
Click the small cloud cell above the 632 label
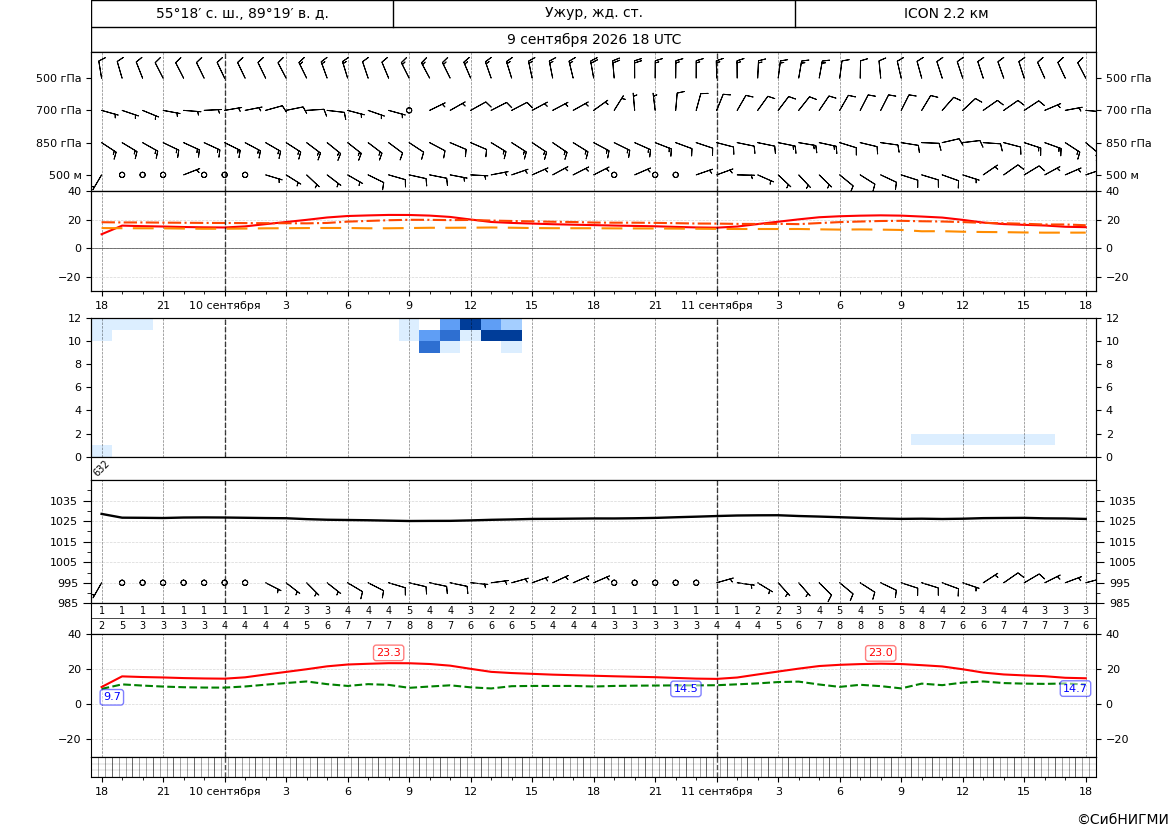[102, 451]
